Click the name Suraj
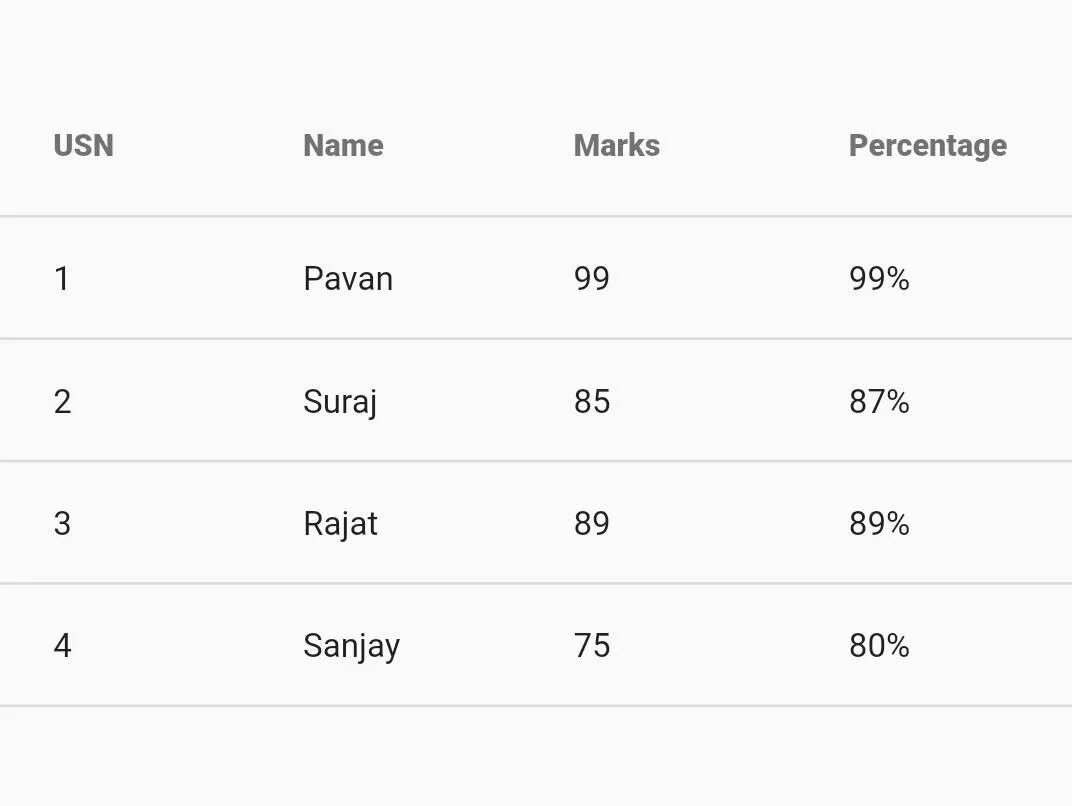1072x806 pixels. 340,402
